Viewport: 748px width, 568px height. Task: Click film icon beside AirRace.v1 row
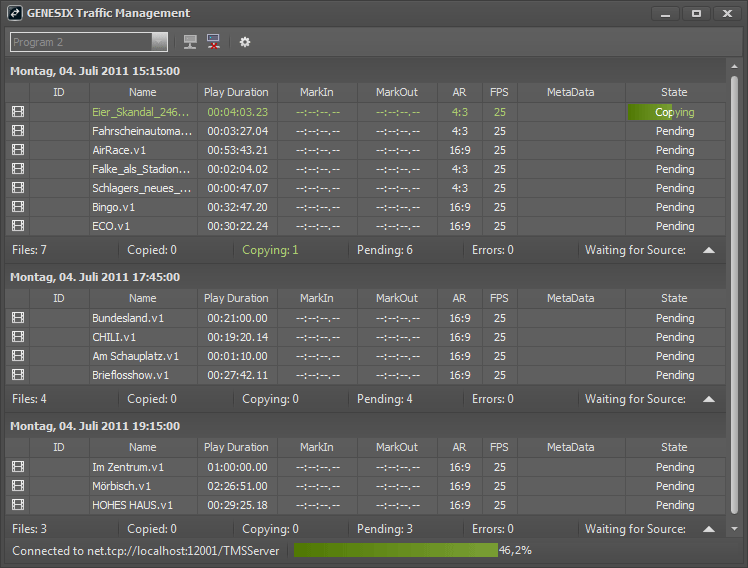click(x=18, y=150)
